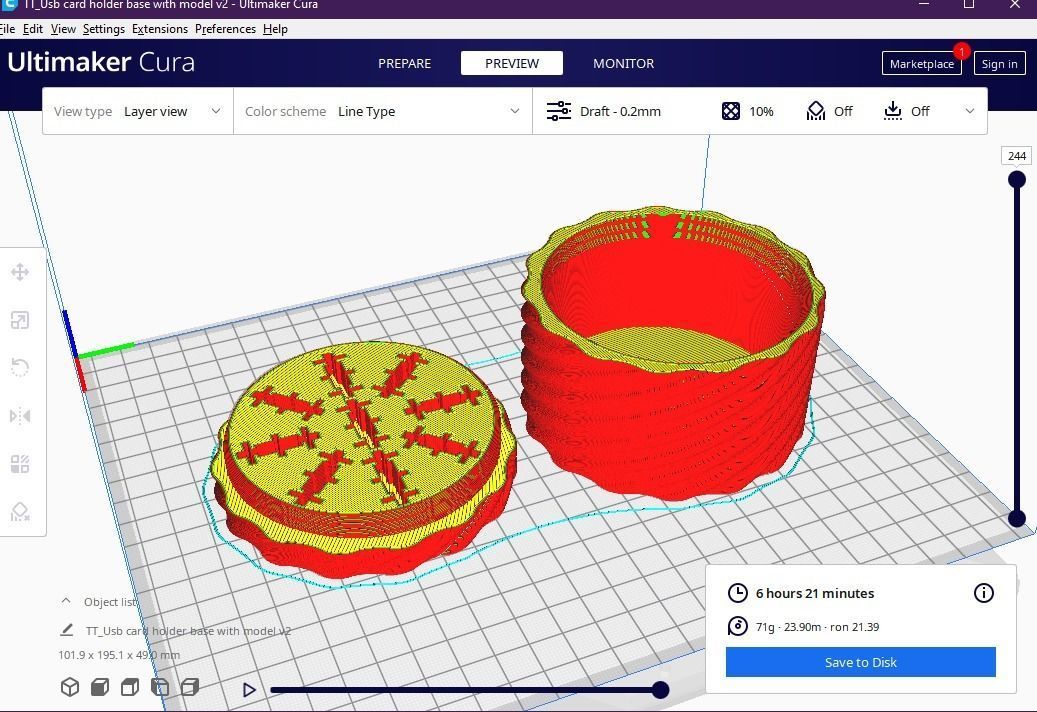Click the build plate adhesion Off icon
Image resolution: width=1037 pixels, height=712 pixels.
893,111
